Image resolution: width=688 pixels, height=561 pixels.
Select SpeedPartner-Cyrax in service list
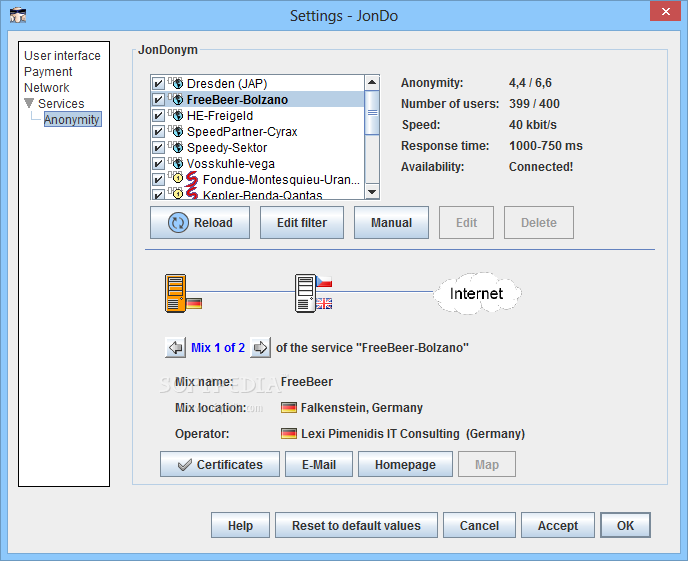tap(242, 132)
